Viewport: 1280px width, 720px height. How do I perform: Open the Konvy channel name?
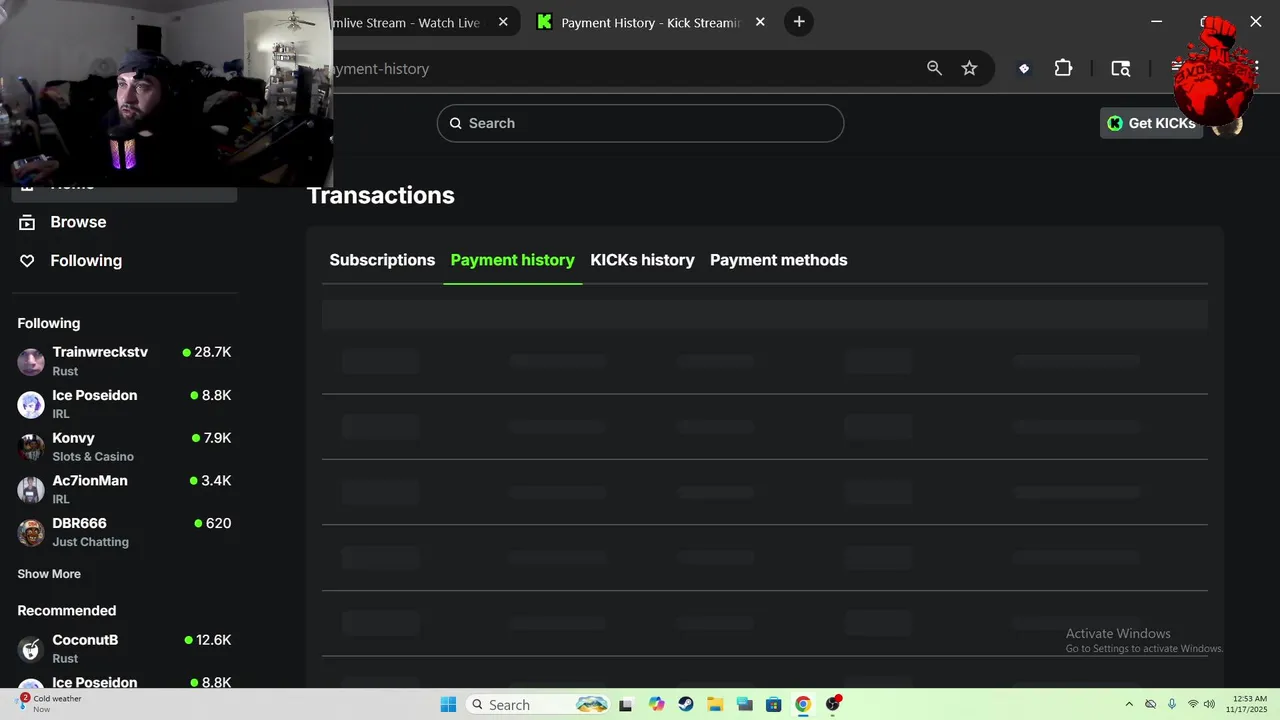(x=73, y=438)
